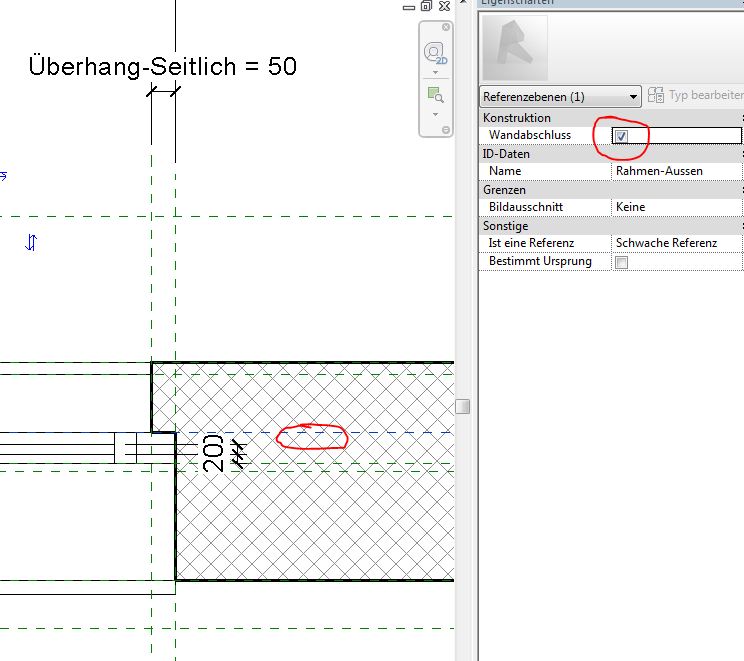Viewport: 744px width, 661px height.
Task: Restore down the drawing view window
Action: click(426, 6)
